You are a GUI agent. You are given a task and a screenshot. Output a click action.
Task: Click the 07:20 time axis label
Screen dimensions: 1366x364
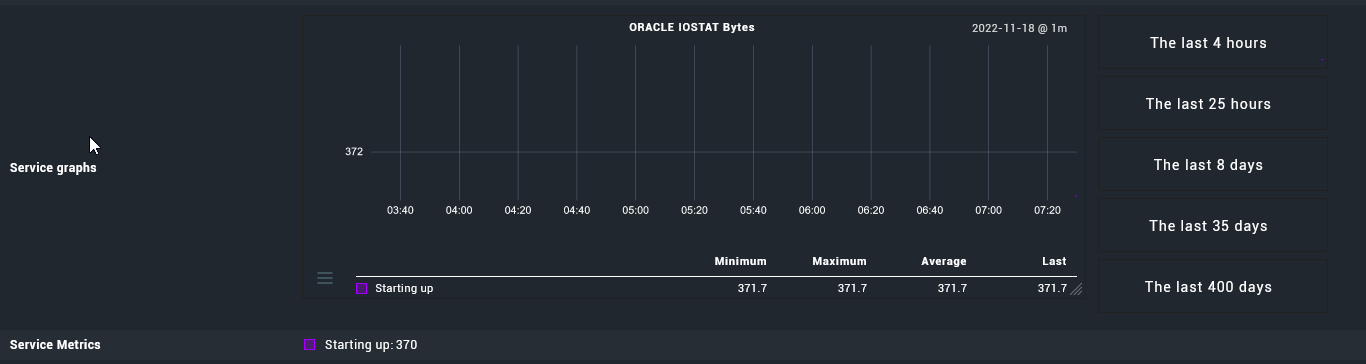[x=1047, y=210]
